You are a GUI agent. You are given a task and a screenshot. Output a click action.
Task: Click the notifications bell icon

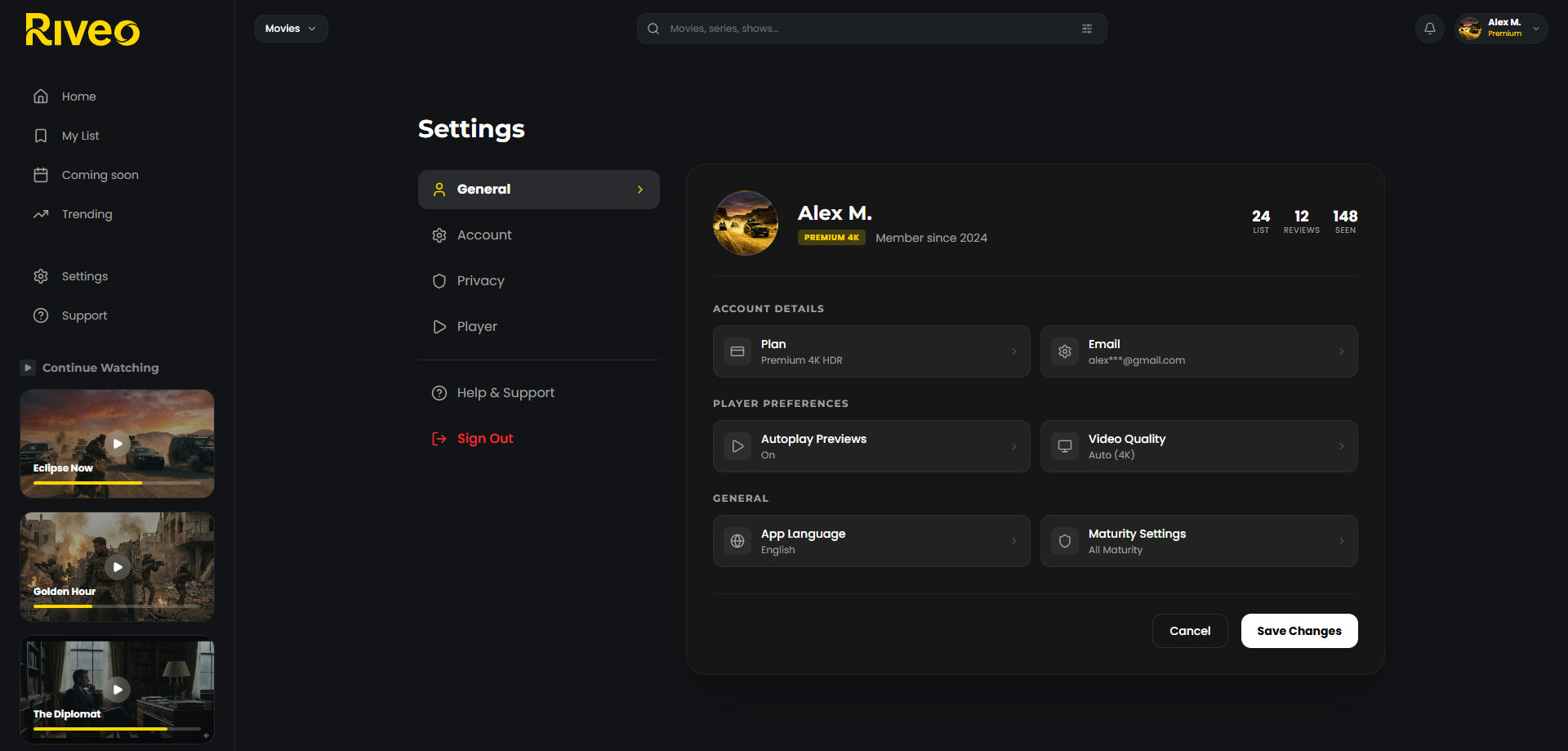point(1429,29)
